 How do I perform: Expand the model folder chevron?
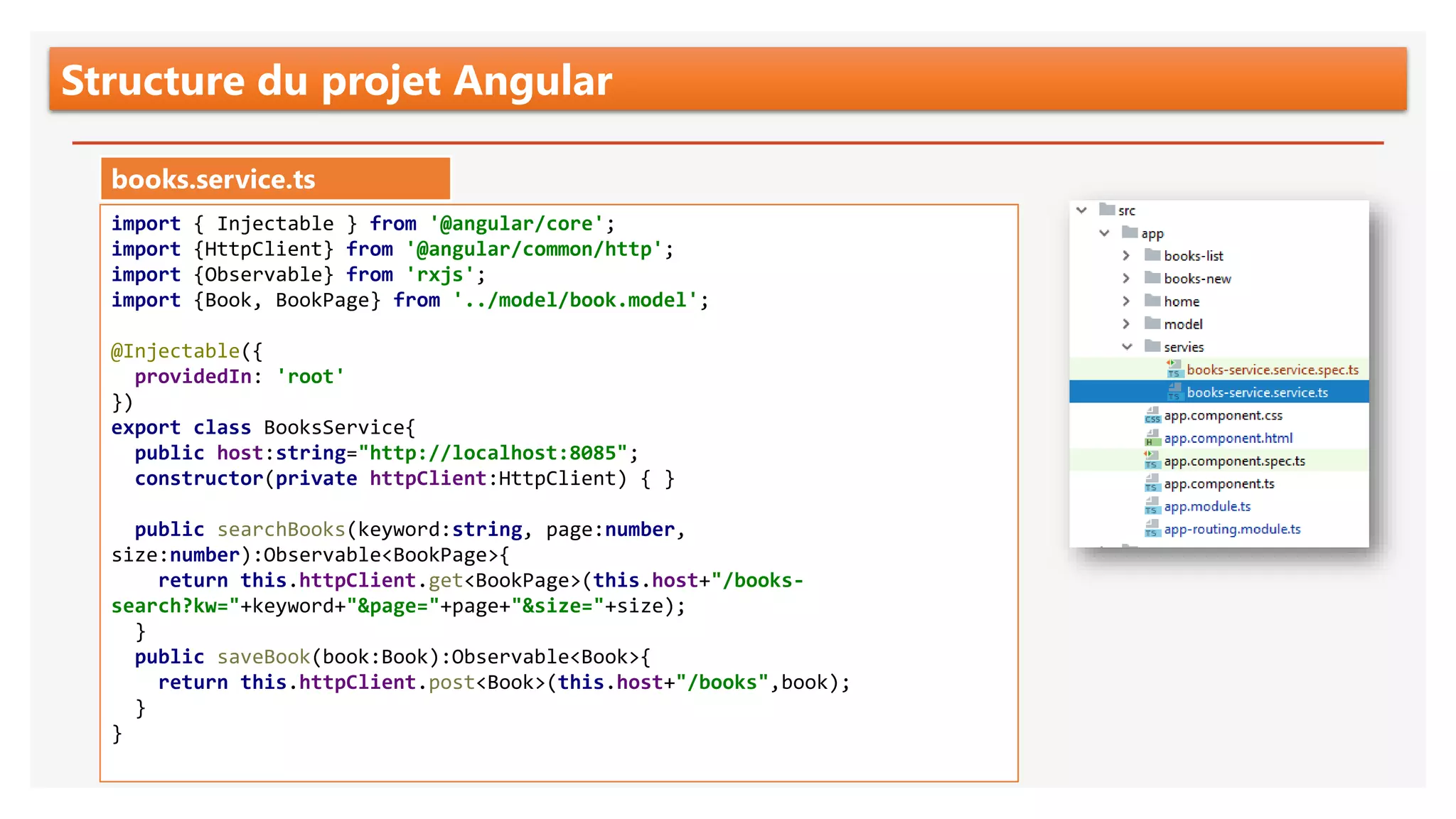tap(1126, 324)
